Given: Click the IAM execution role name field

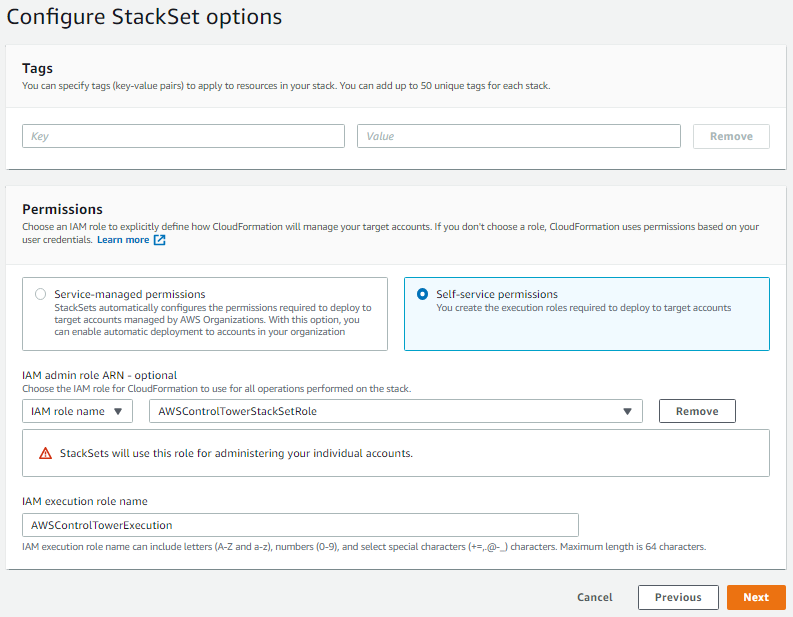Looking at the screenshot, I should (300, 525).
